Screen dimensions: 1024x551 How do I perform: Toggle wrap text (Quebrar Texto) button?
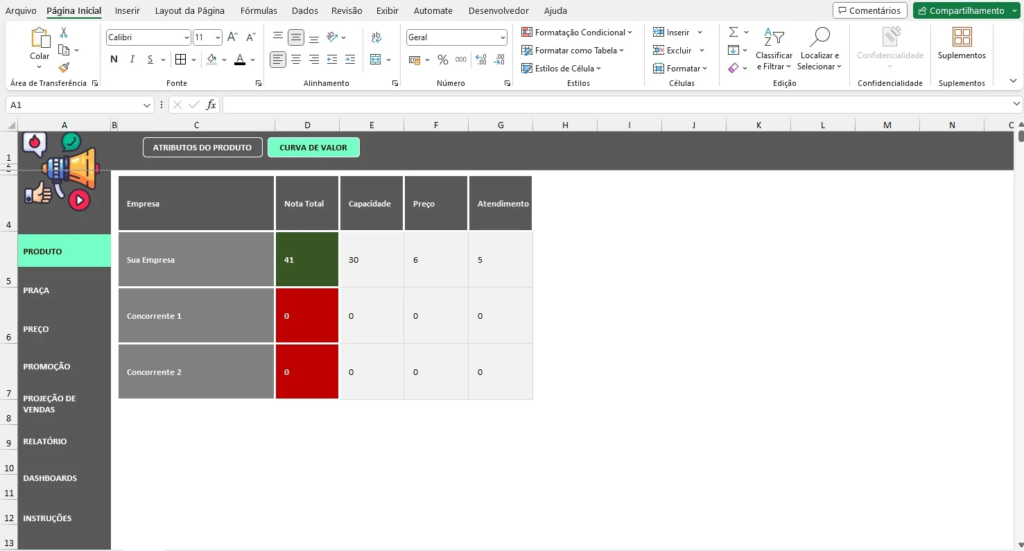(x=376, y=37)
